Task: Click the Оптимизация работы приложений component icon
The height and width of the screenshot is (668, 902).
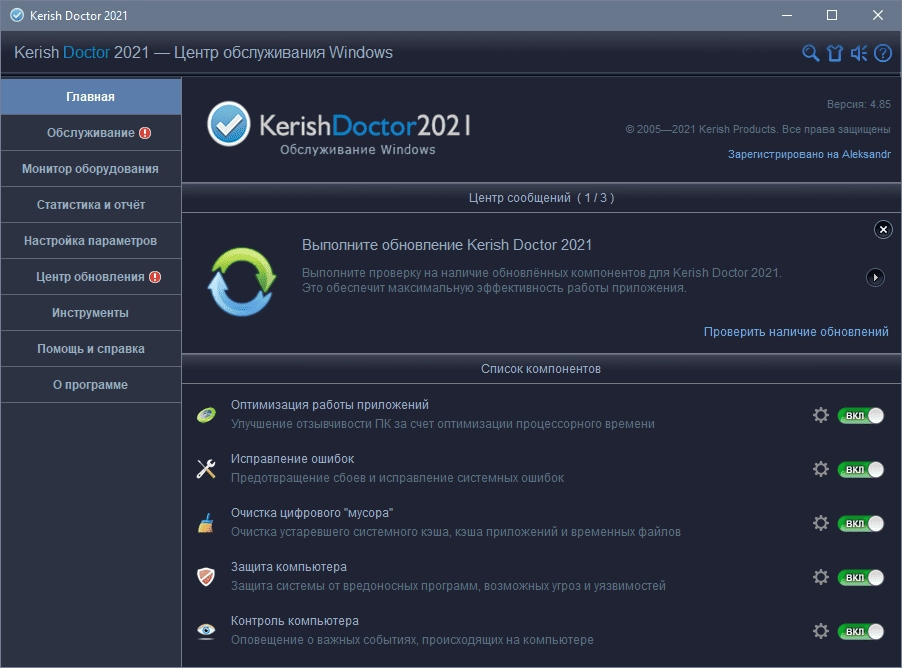Action: 206,414
